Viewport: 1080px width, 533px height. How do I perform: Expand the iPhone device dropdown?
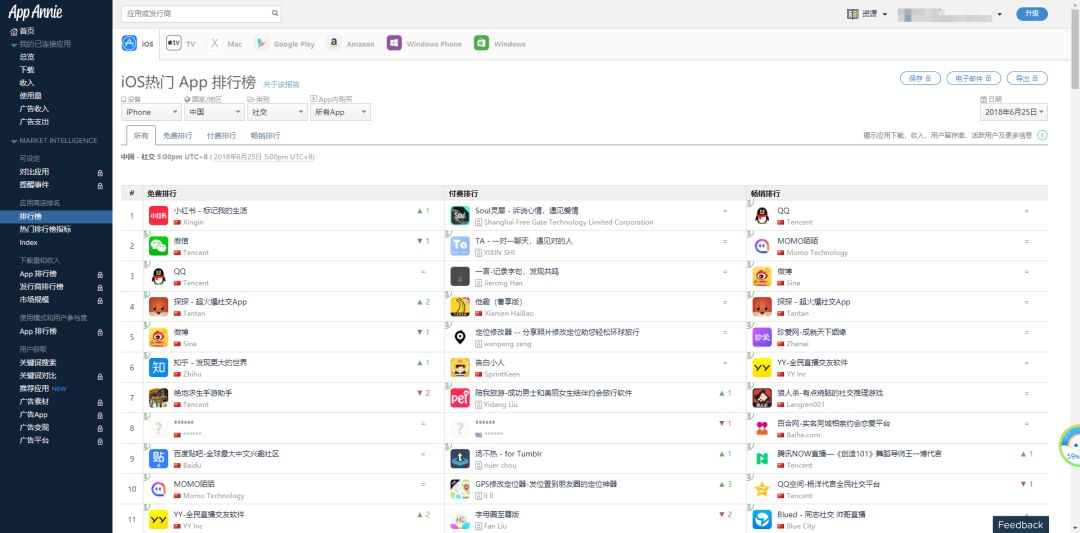pyautogui.click(x=151, y=112)
